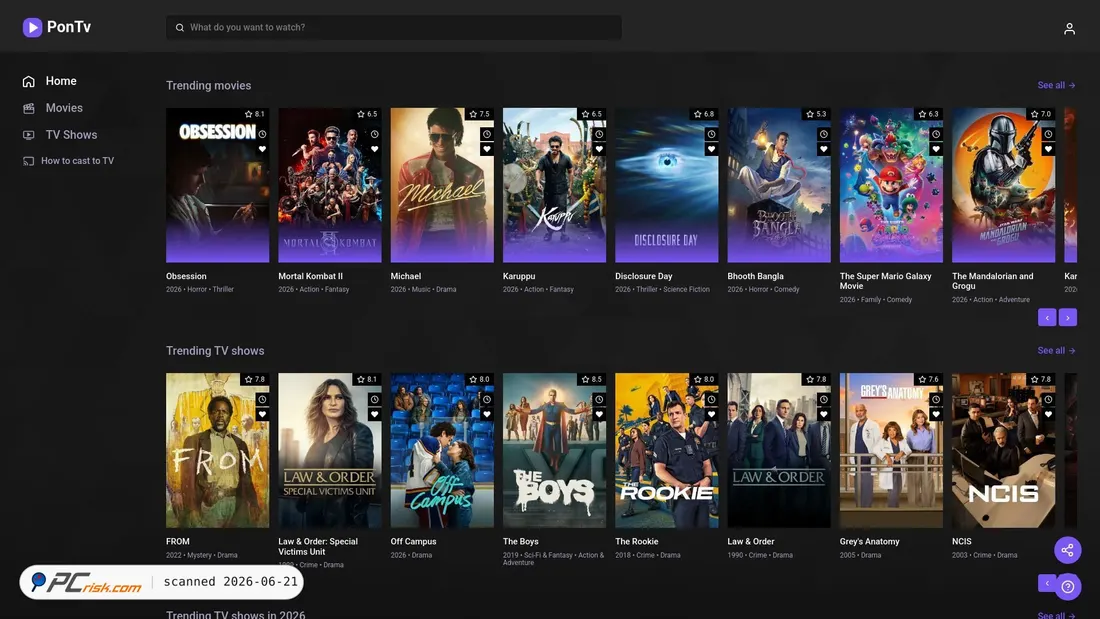Add Mandalorian and Grogu to watch later

1048,134
